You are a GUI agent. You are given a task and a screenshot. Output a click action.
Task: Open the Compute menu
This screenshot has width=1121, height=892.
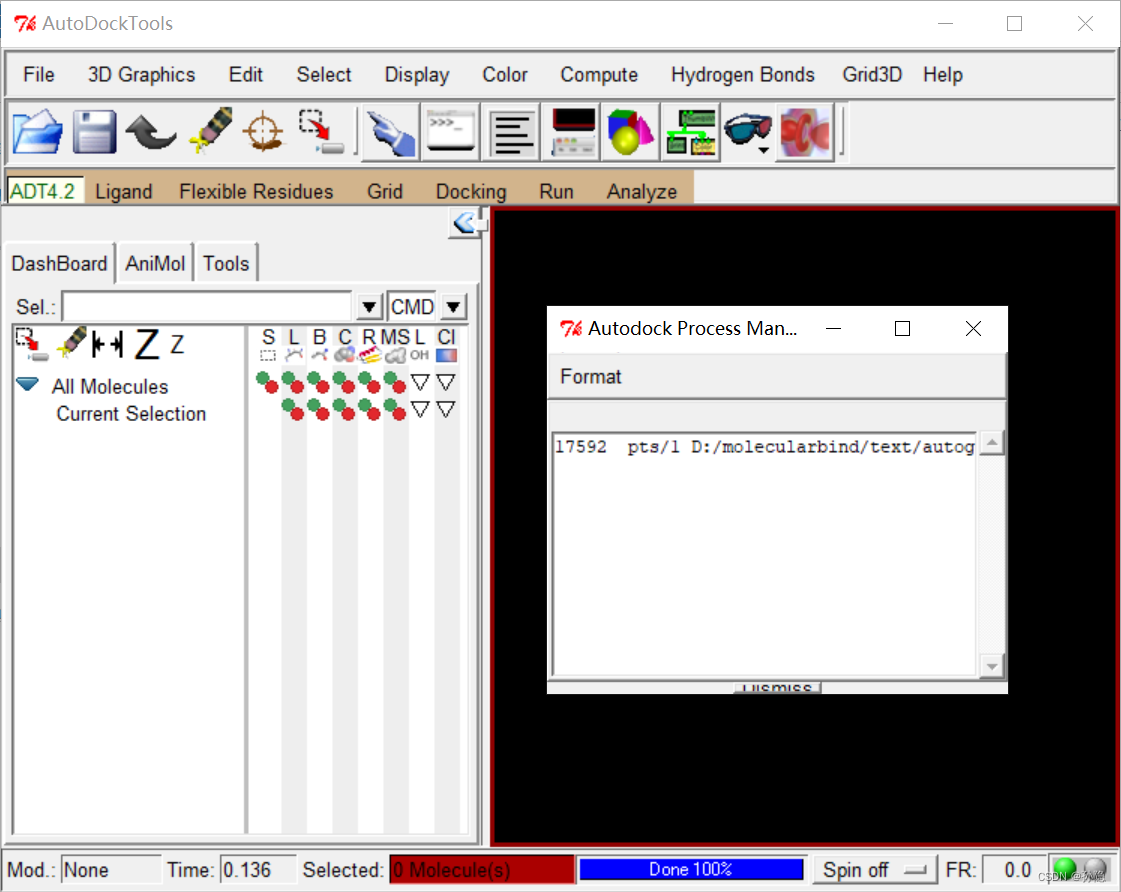(x=599, y=74)
